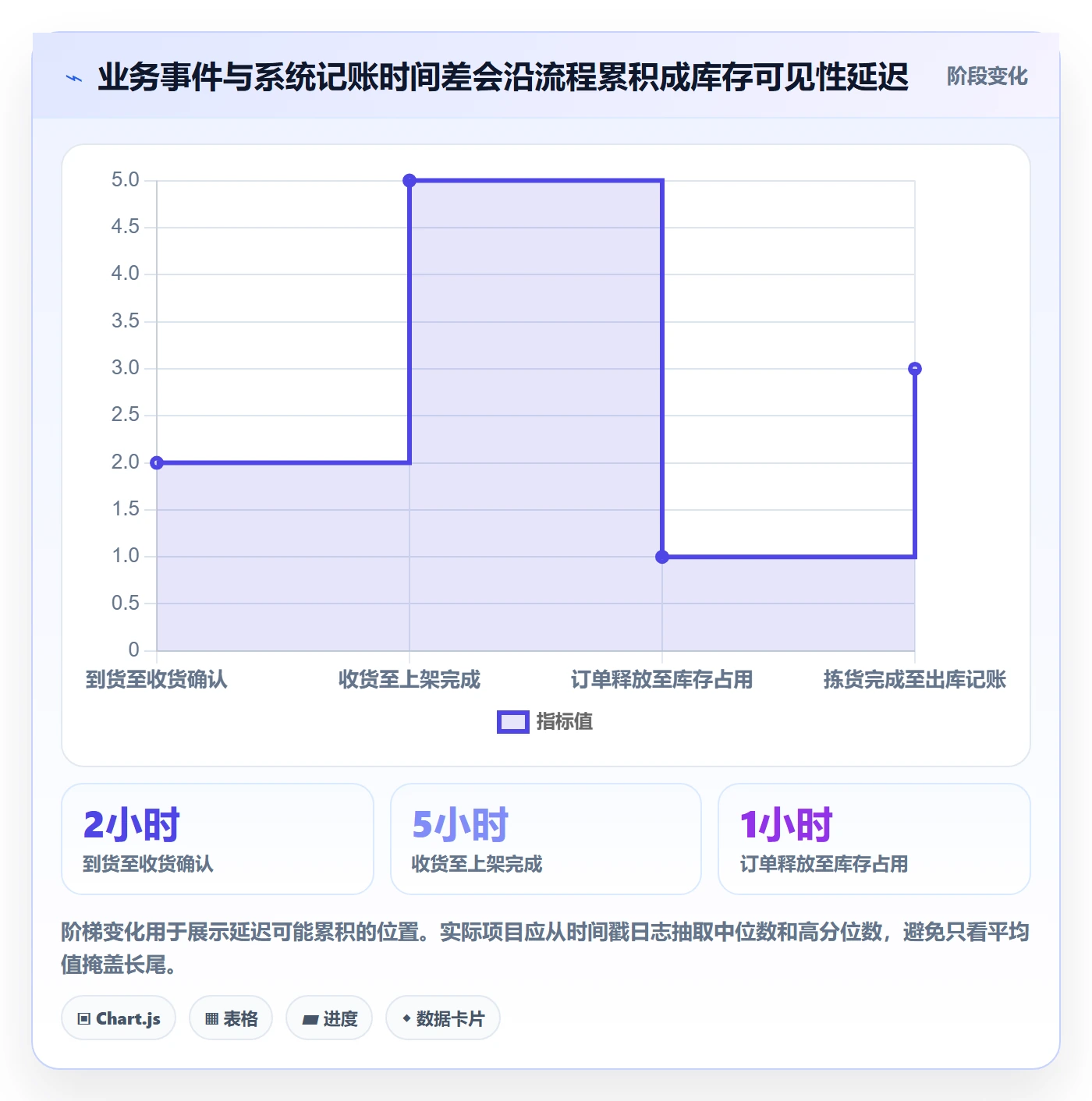
Task: Click the description paragraph starting 阶梯变化用于展示
Action: pyautogui.click(x=545, y=948)
